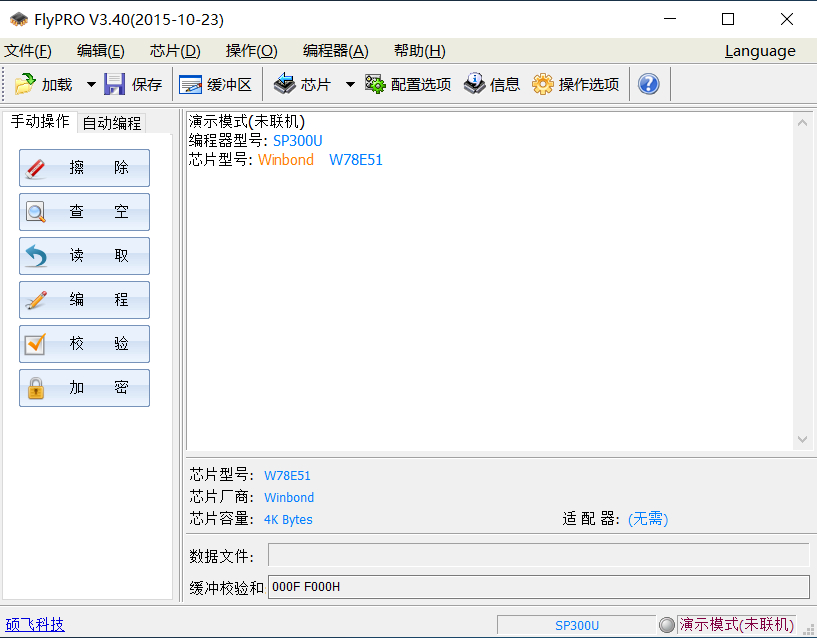Viewport: 817px width, 638px height.
Task: Open the 硕飞科技 link
Action: click(35, 625)
